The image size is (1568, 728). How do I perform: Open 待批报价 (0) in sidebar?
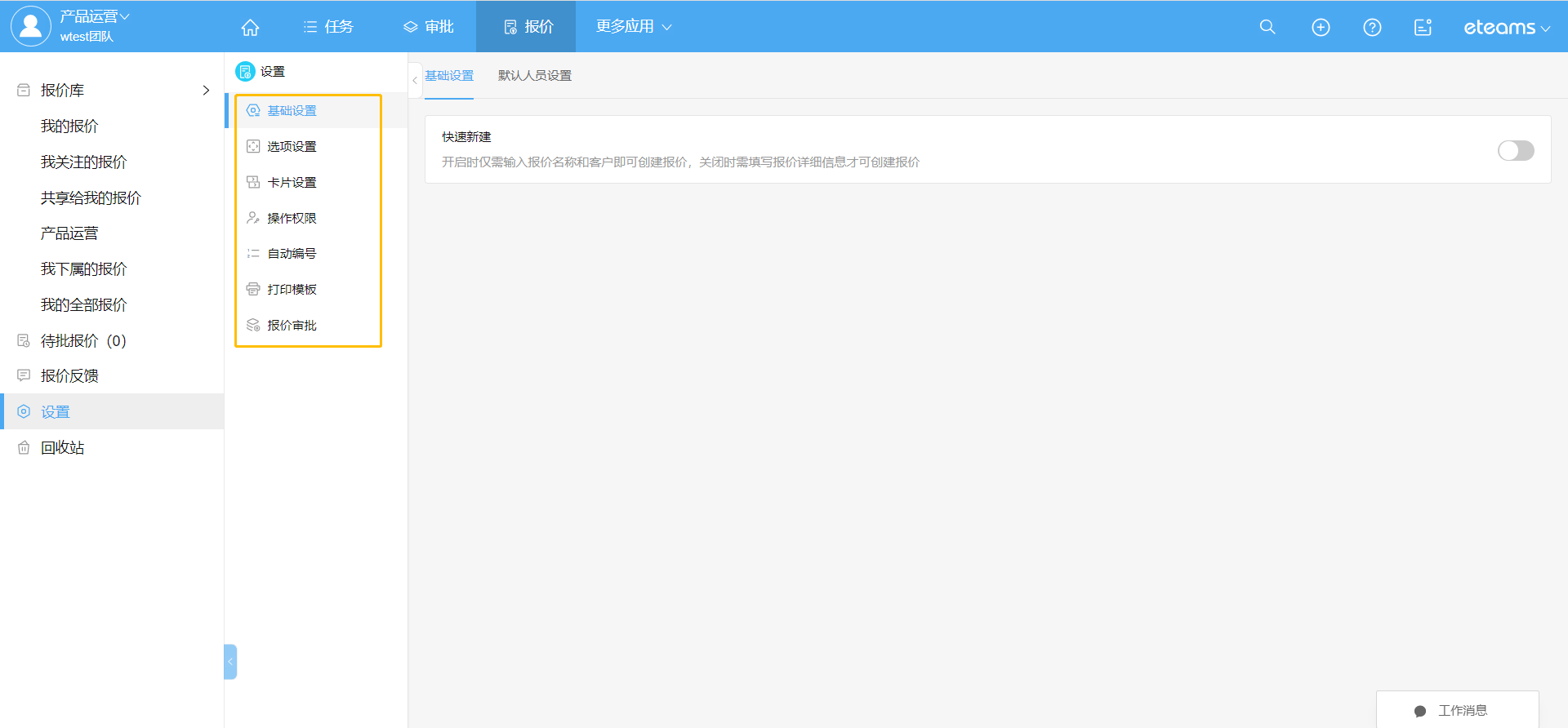pos(82,340)
